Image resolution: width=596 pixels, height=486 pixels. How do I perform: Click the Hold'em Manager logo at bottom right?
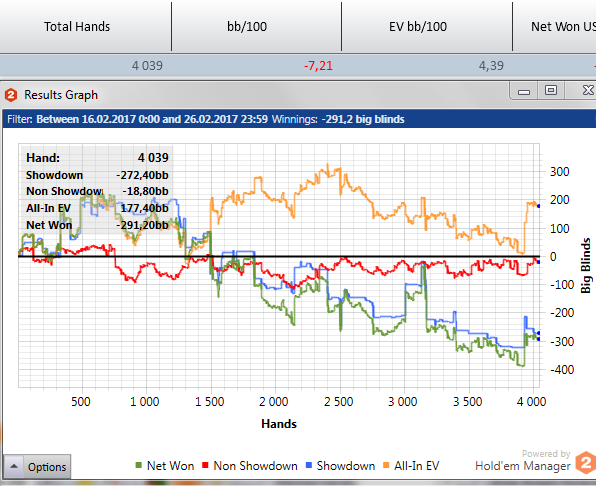pyautogui.click(x=586, y=462)
